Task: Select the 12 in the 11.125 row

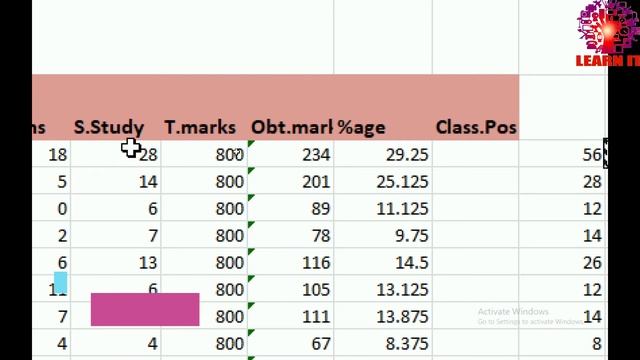Action: (x=563, y=208)
